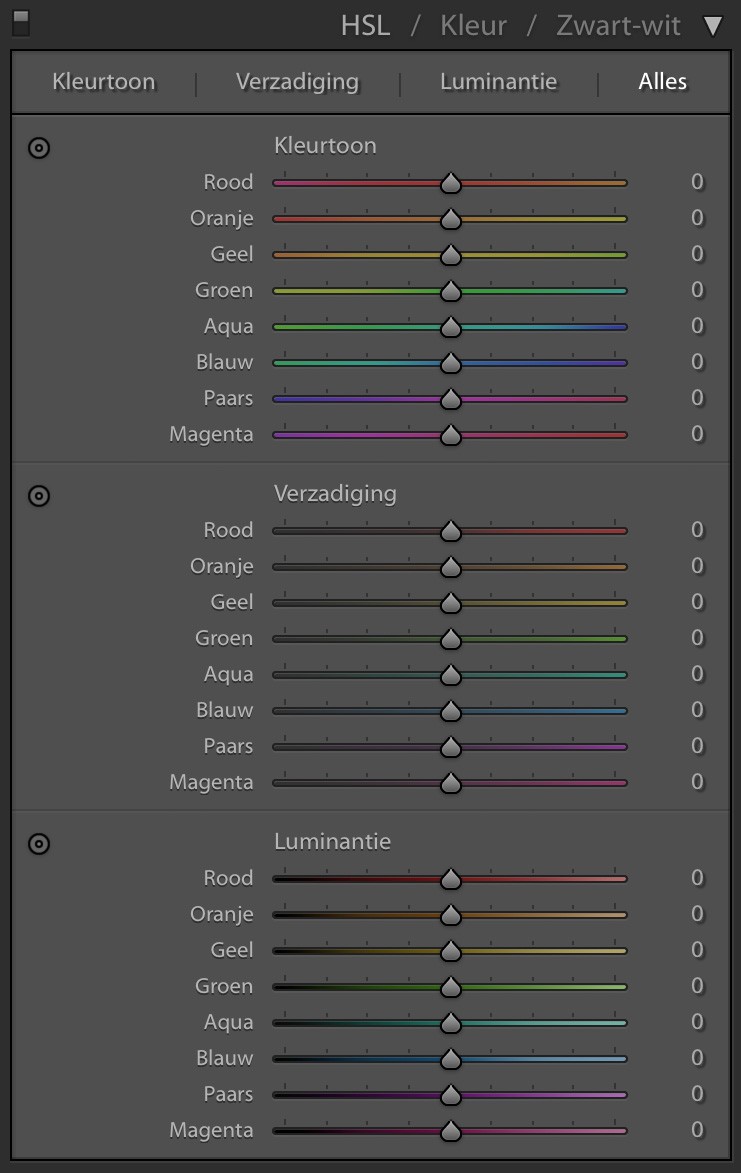This screenshot has height=1173, width=741.
Task: Activate the targeted adjustment tool for Luminantie
Action: (38, 843)
